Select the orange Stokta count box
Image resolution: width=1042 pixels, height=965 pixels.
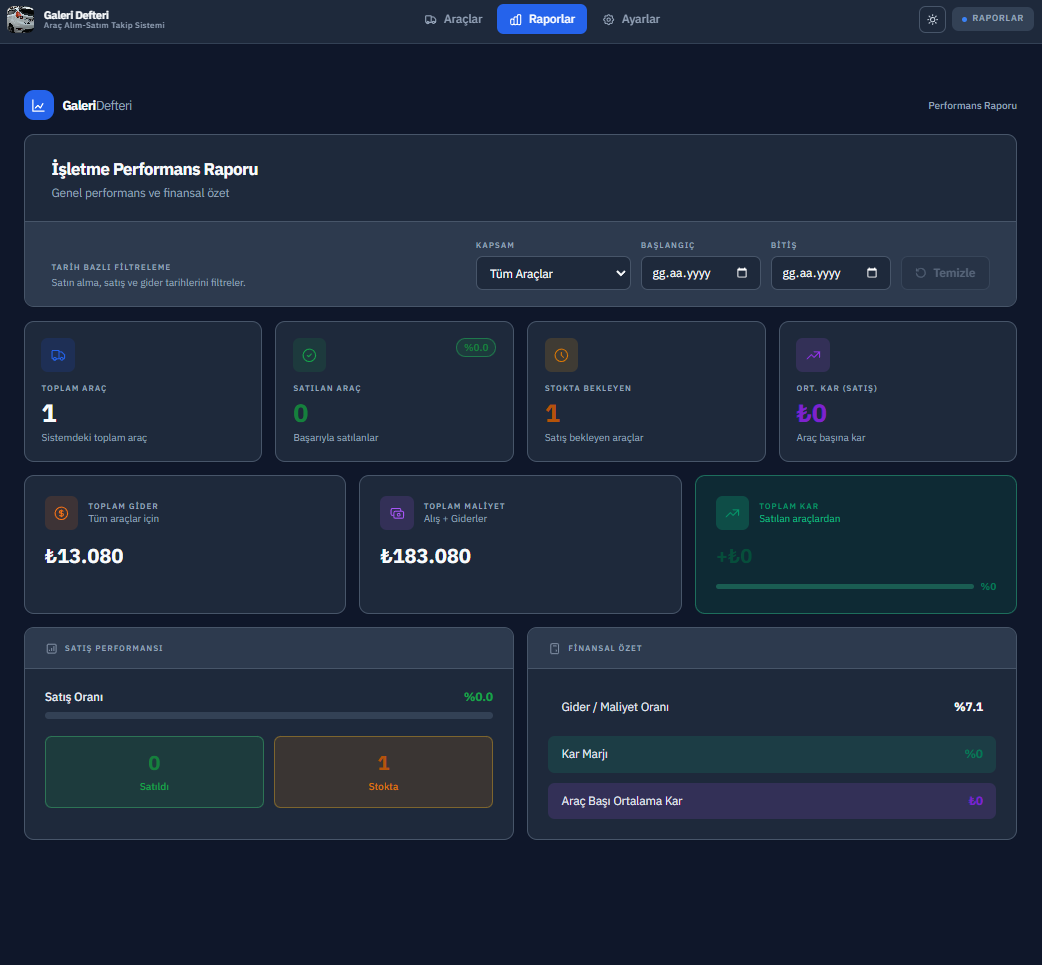(x=383, y=772)
